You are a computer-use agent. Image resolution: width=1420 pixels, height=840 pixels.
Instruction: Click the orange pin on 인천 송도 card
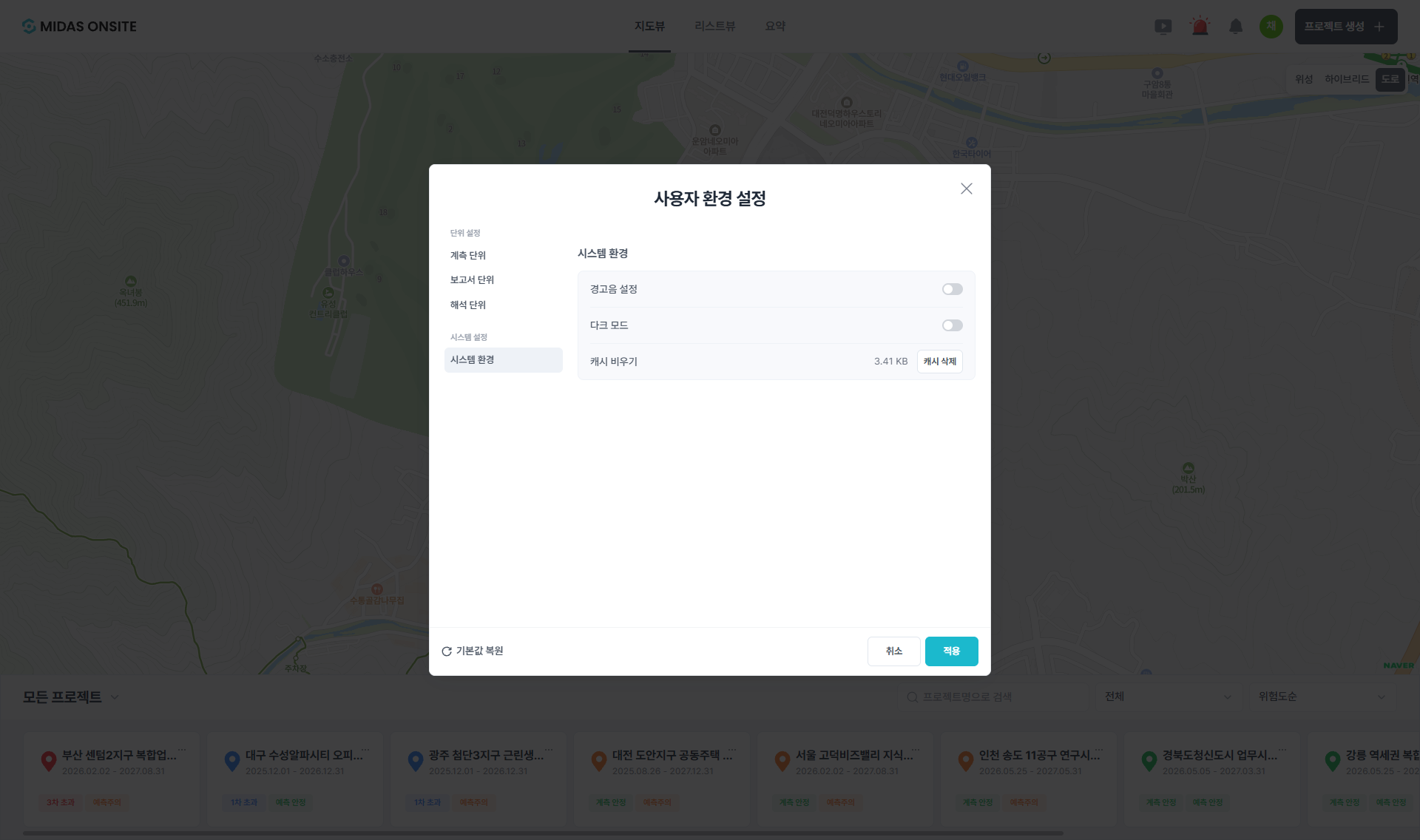pyautogui.click(x=966, y=762)
